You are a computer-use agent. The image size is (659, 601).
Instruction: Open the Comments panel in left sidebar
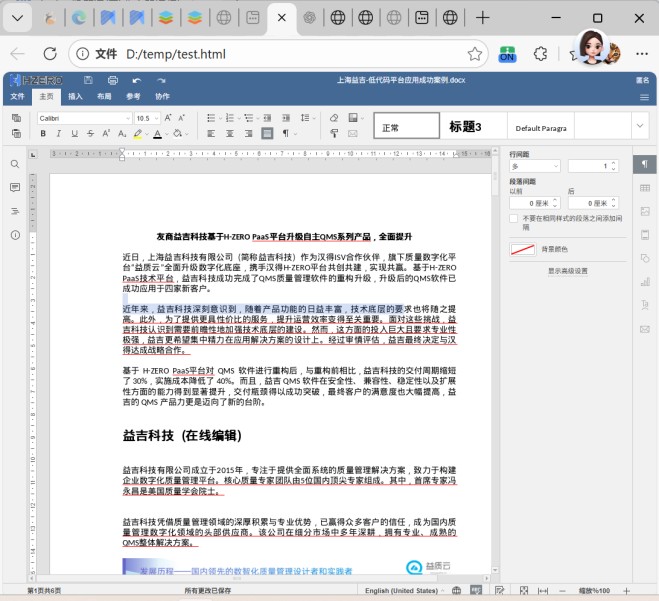15,187
